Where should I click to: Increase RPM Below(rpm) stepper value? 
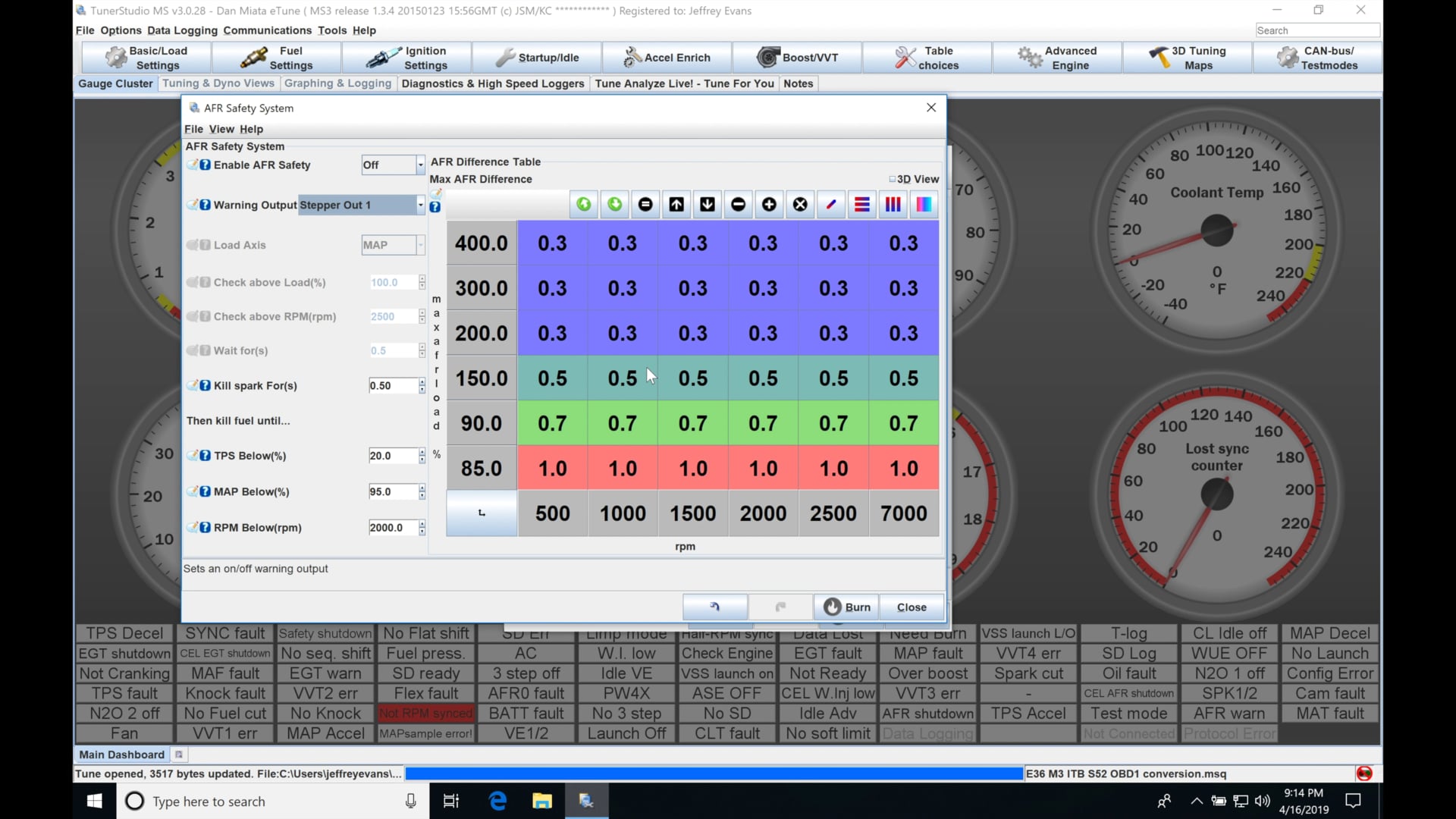click(x=422, y=524)
